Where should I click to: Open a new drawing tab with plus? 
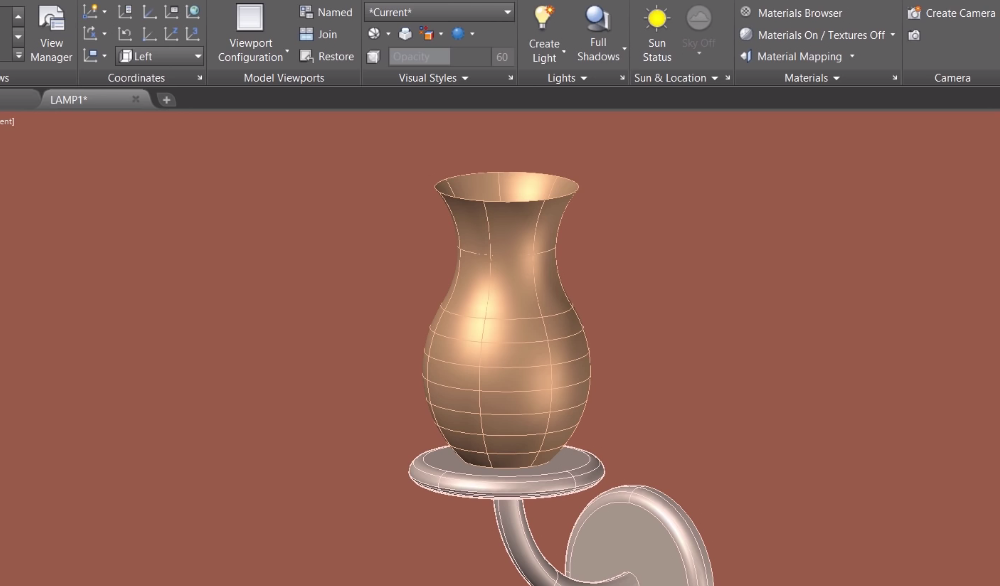[x=166, y=100]
